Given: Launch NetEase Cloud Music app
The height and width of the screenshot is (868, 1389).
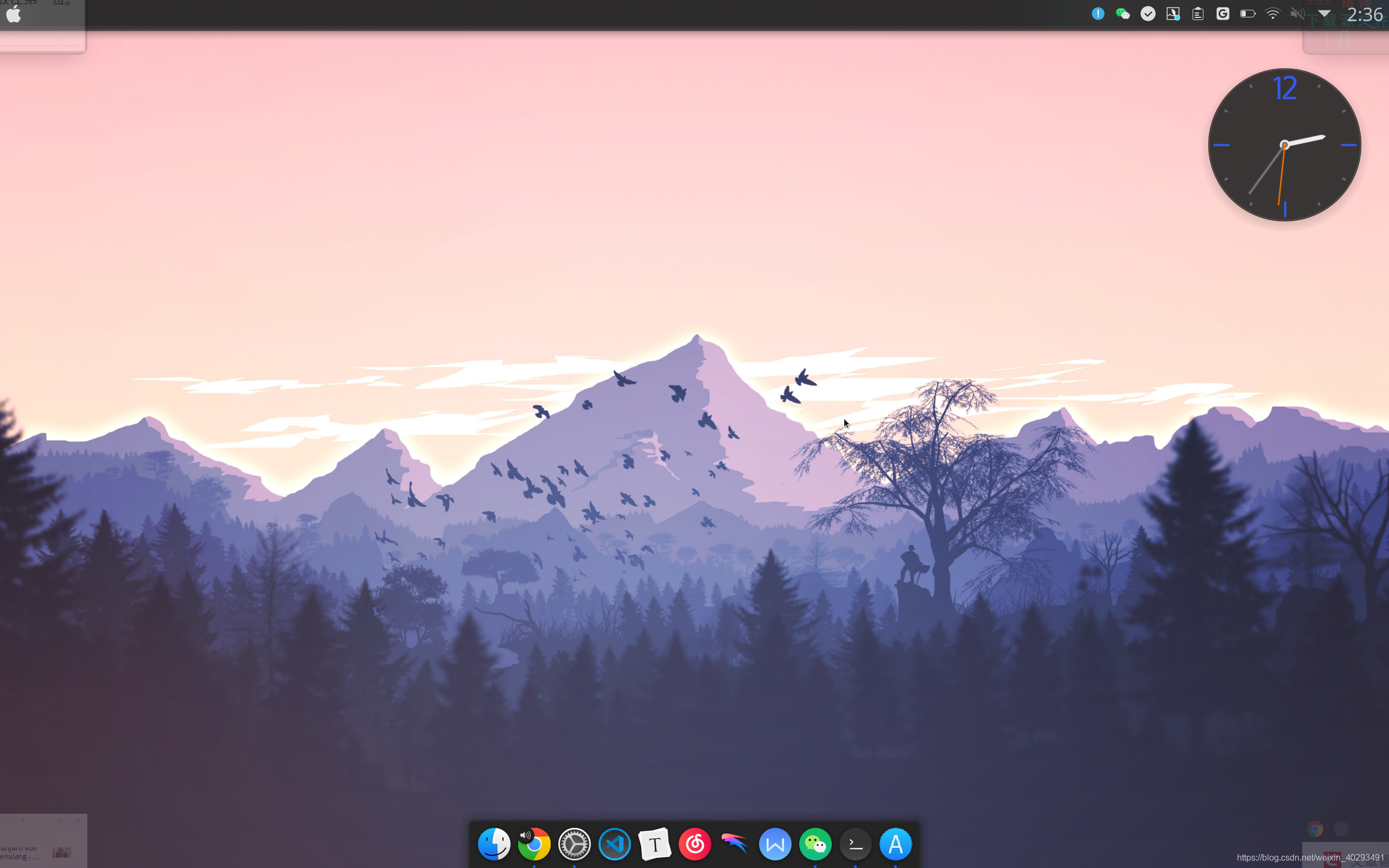Looking at the screenshot, I should [x=694, y=844].
